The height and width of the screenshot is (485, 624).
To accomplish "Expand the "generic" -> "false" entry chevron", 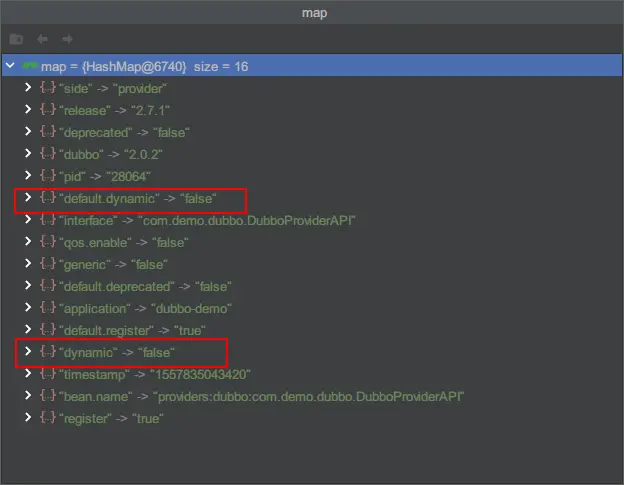I will [x=28, y=263].
